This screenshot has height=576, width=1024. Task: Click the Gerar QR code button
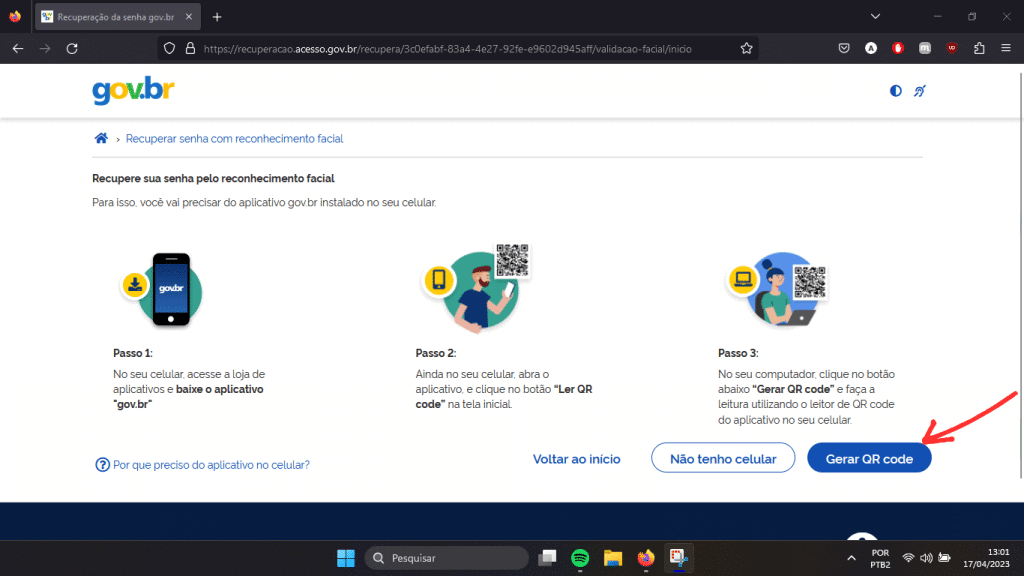click(868, 458)
